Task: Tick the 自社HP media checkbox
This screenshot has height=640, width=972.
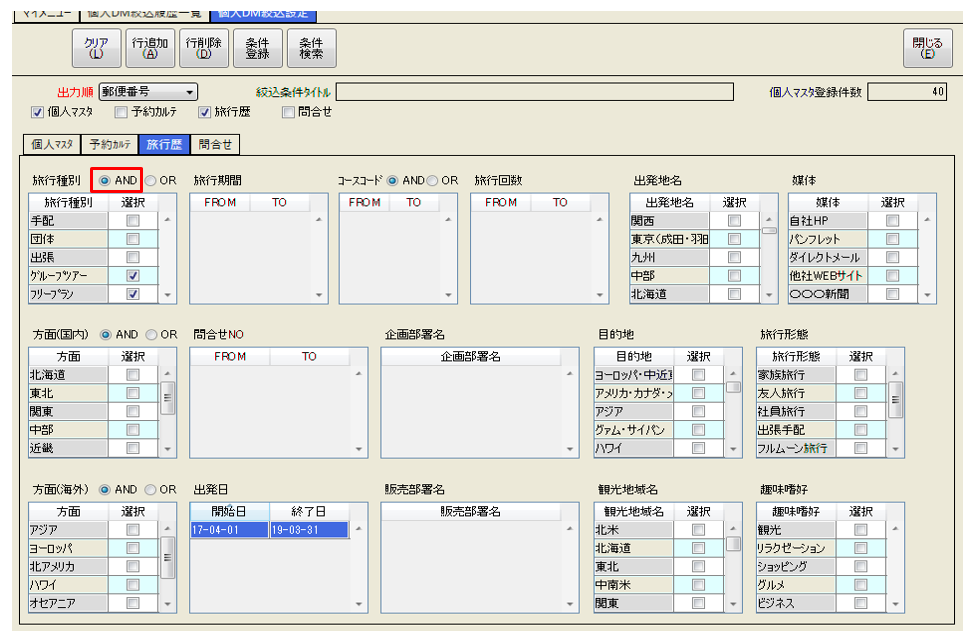Action: [x=893, y=221]
